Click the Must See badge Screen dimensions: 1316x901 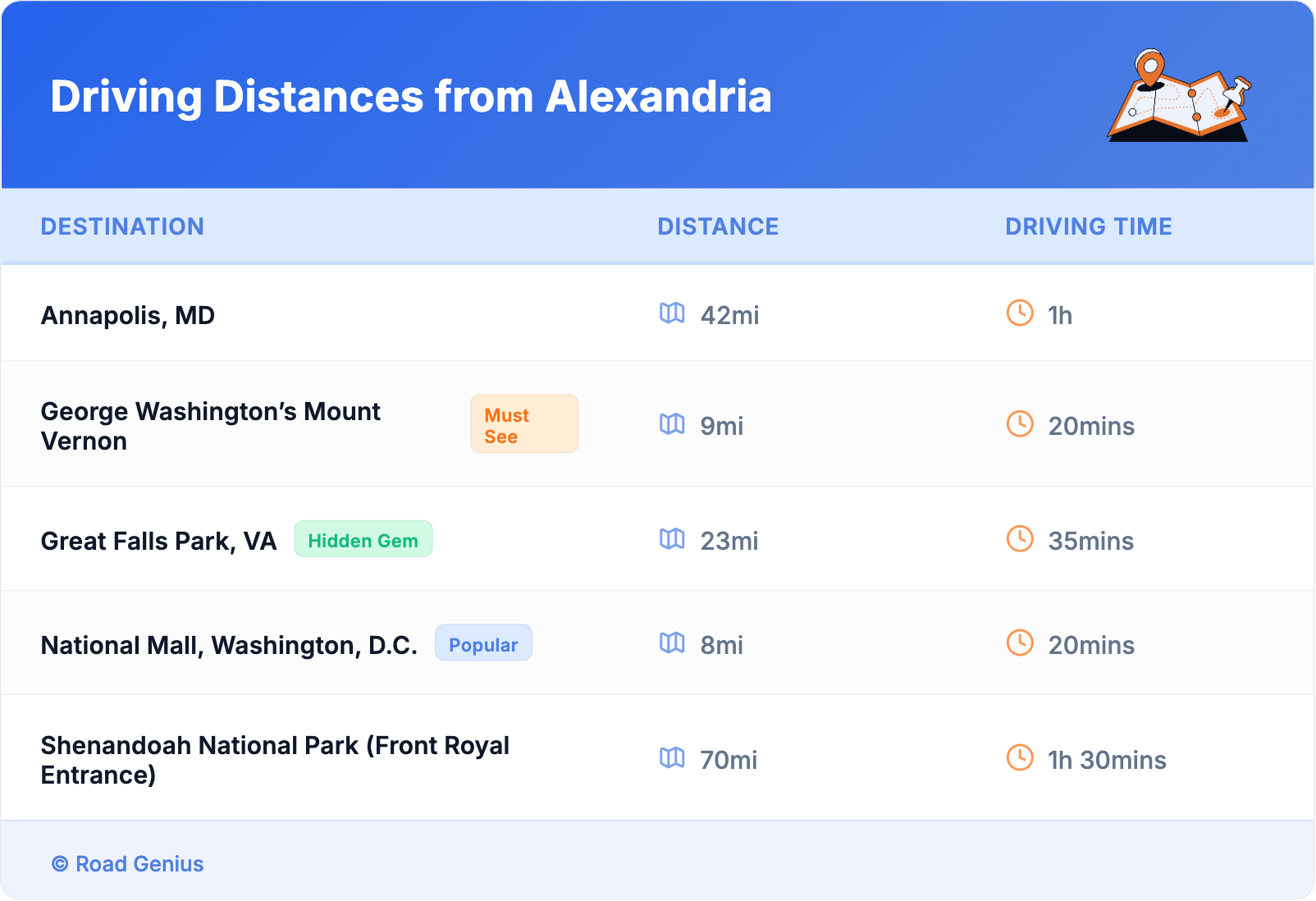click(x=523, y=424)
